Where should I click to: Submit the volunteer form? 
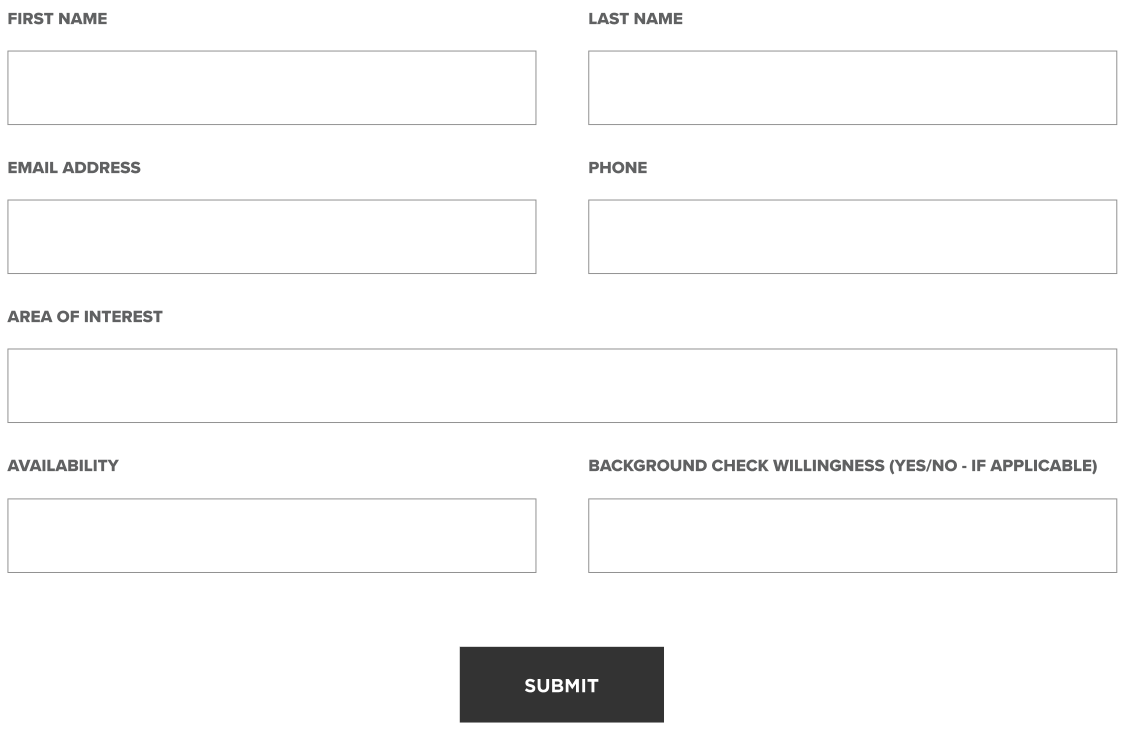[561, 685]
